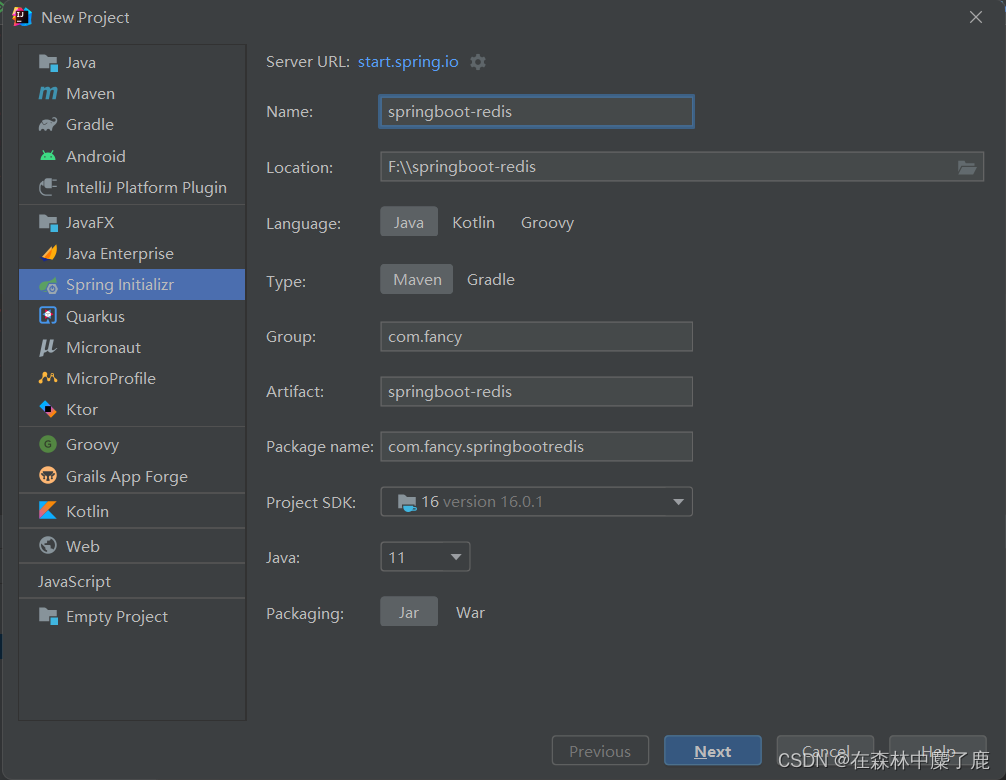Open the Project SDK dropdown
1006x780 pixels.
[536, 502]
